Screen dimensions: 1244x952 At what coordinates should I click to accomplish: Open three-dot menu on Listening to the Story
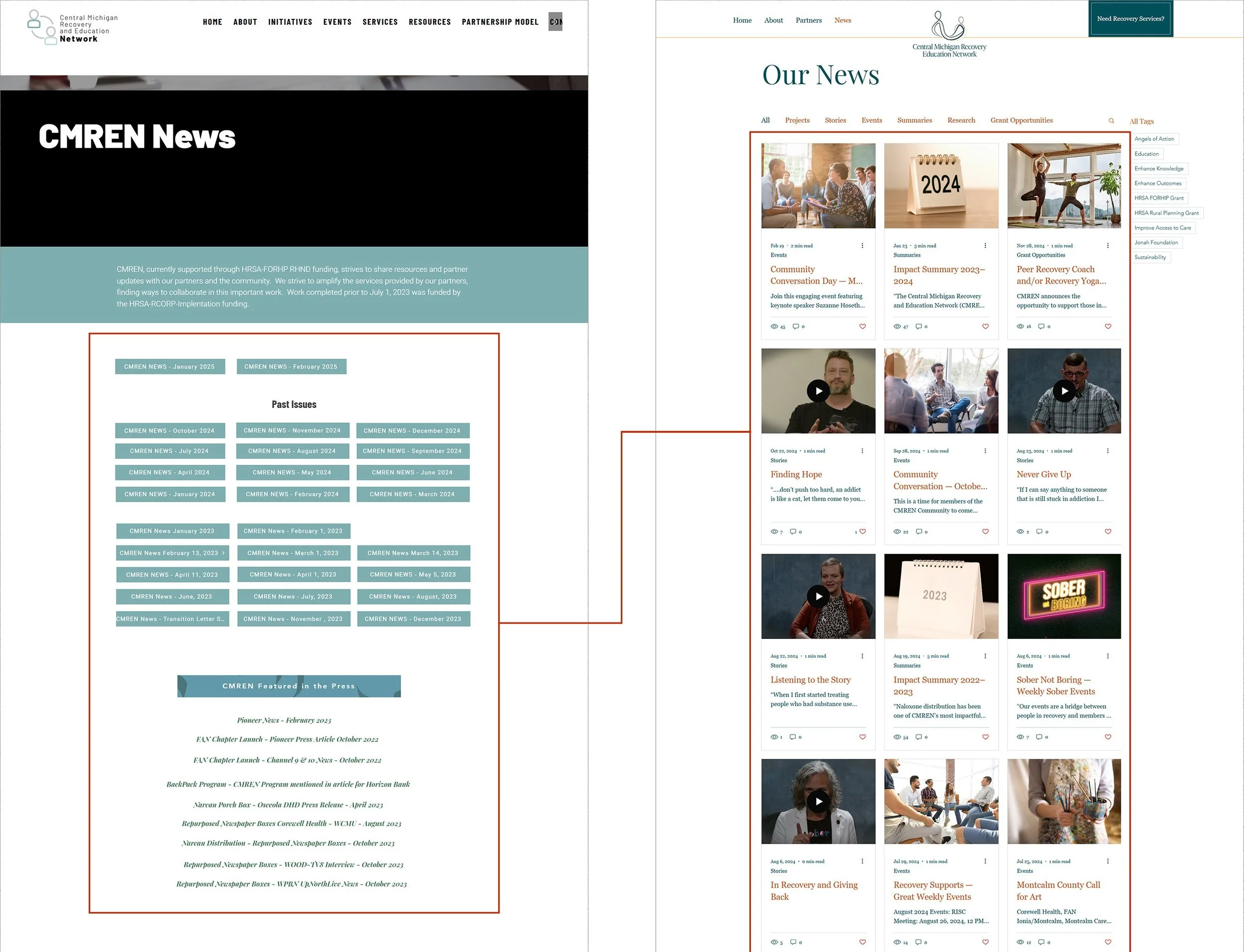862,655
